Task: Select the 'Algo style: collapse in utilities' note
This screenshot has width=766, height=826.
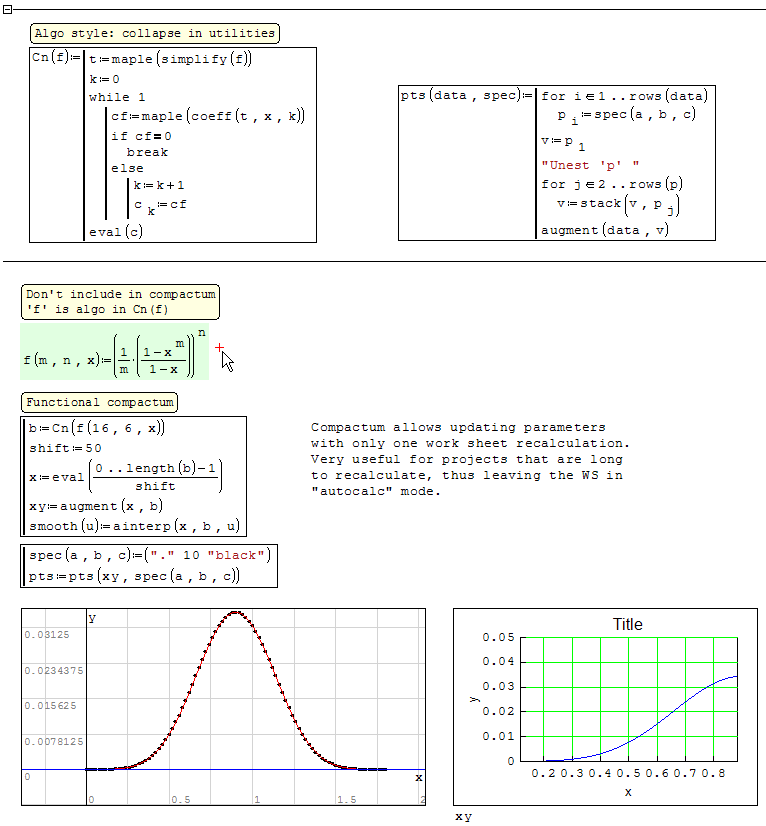Action: [154, 34]
